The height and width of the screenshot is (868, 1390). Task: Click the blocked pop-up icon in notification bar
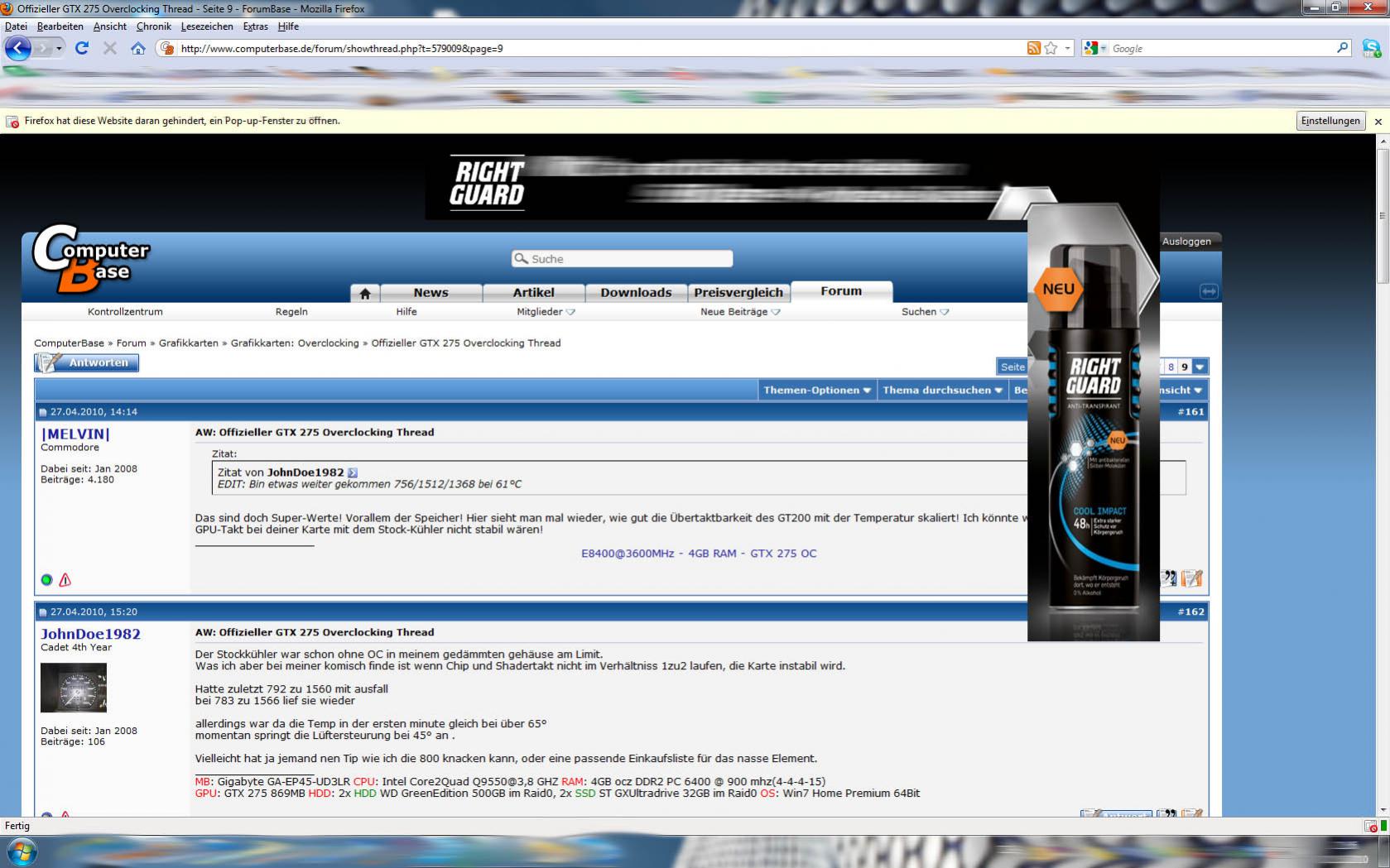[x=12, y=122]
